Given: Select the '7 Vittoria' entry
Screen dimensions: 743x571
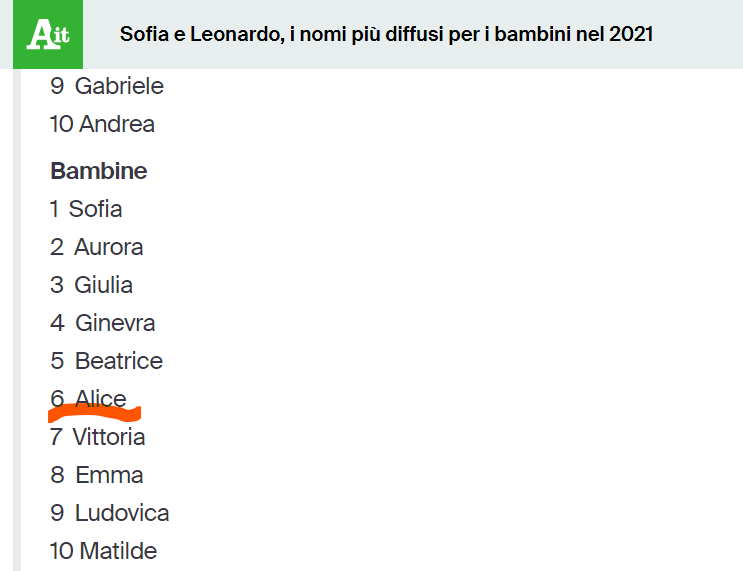Looking at the screenshot, I should point(98,437).
